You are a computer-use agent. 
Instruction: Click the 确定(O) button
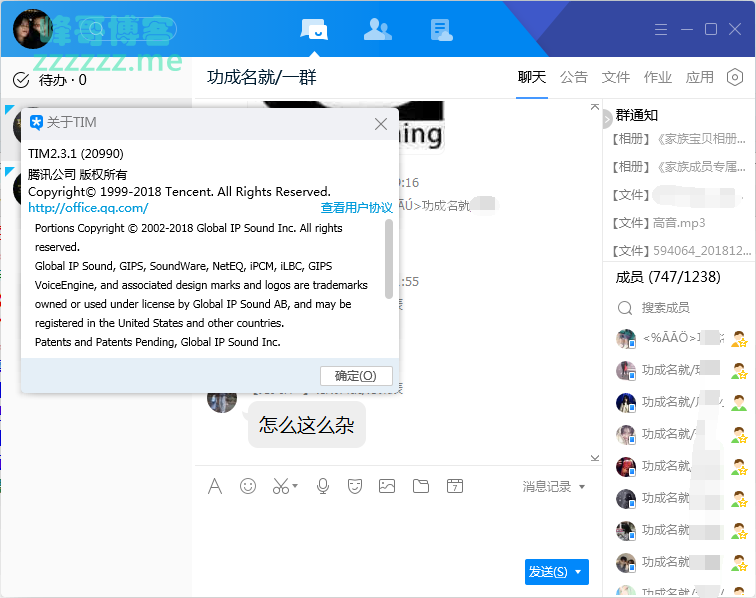[356, 376]
